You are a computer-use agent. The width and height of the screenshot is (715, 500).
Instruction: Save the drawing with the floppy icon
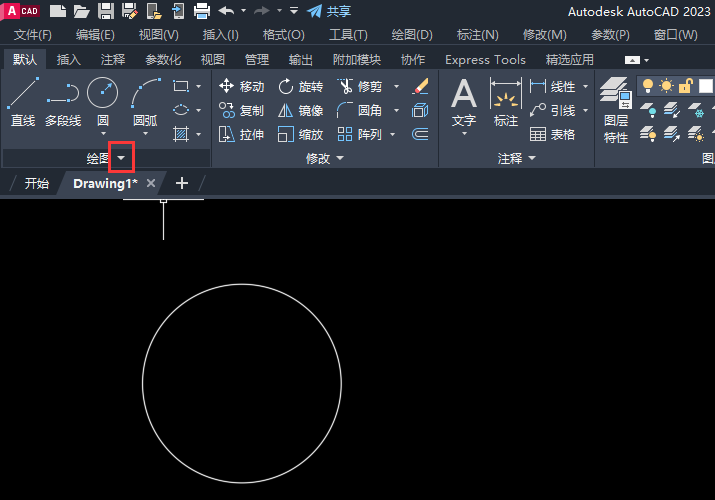[106, 11]
